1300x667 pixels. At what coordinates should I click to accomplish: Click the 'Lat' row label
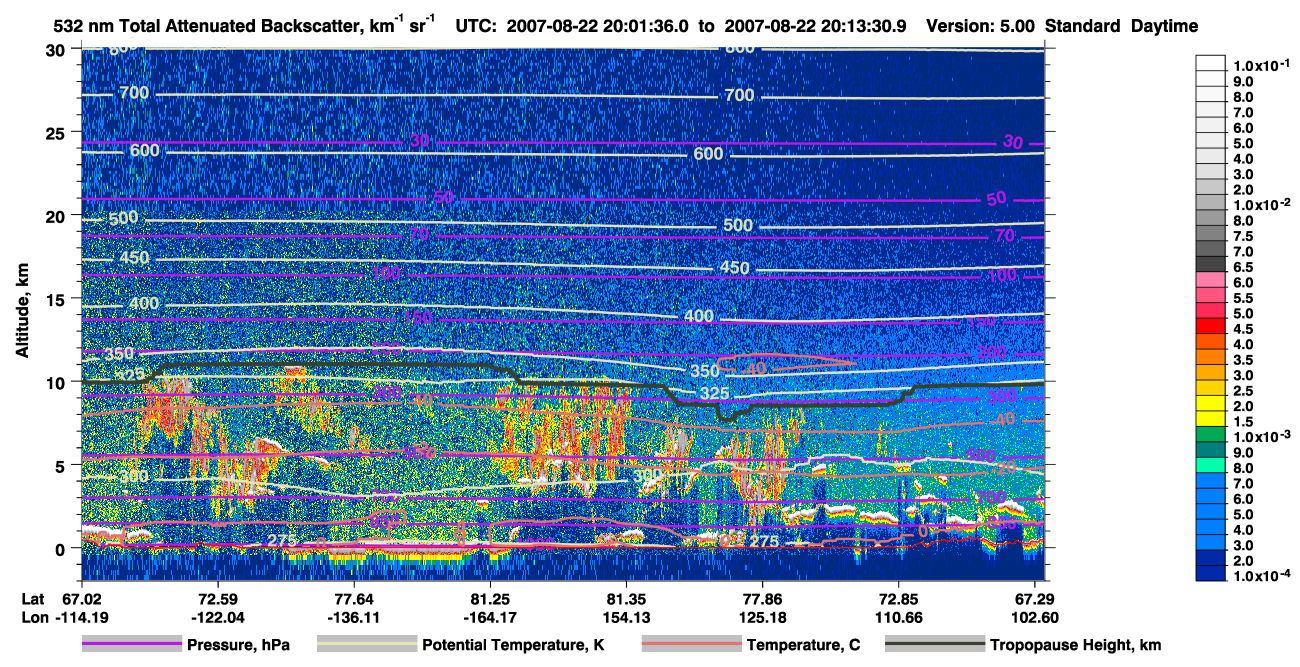(33, 598)
